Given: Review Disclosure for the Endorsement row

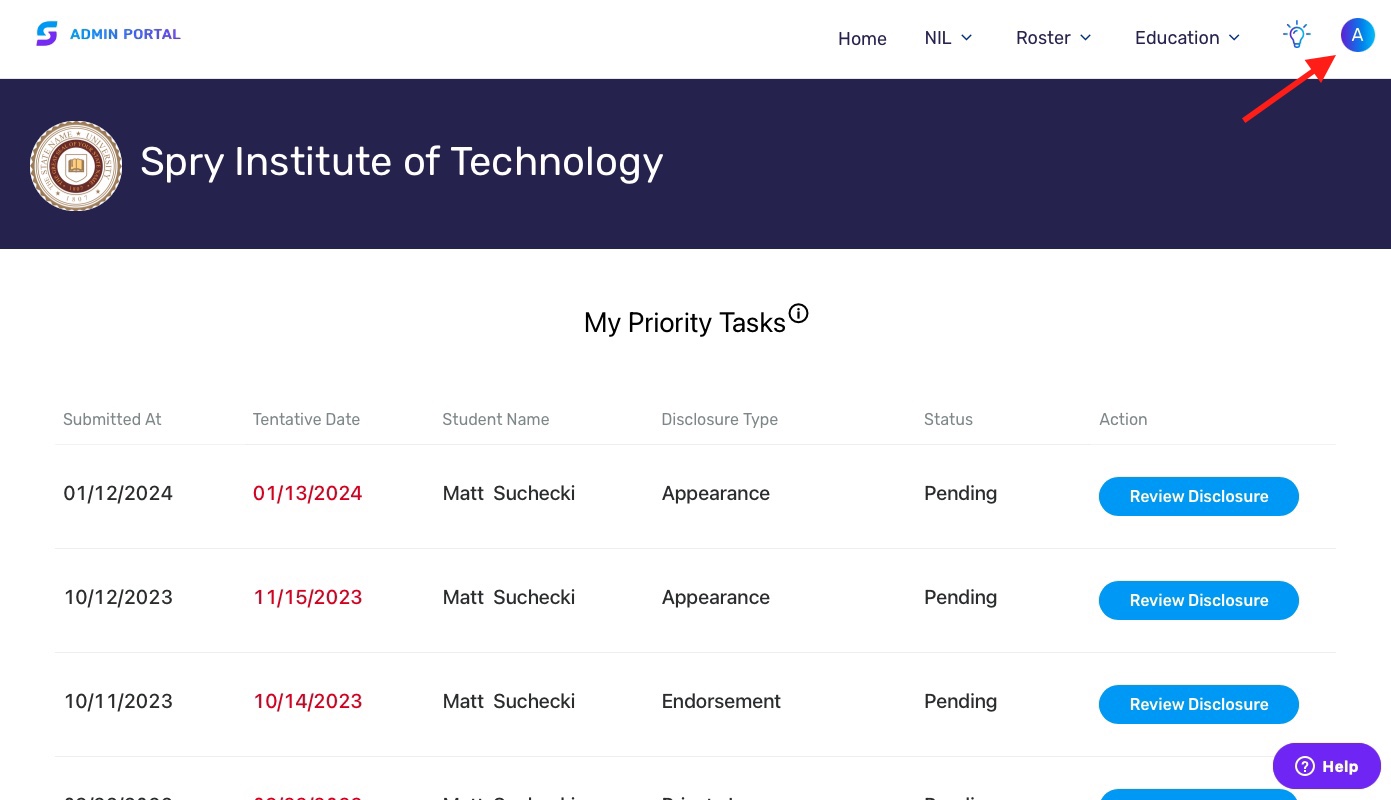Looking at the screenshot, I should point(1198,704).
